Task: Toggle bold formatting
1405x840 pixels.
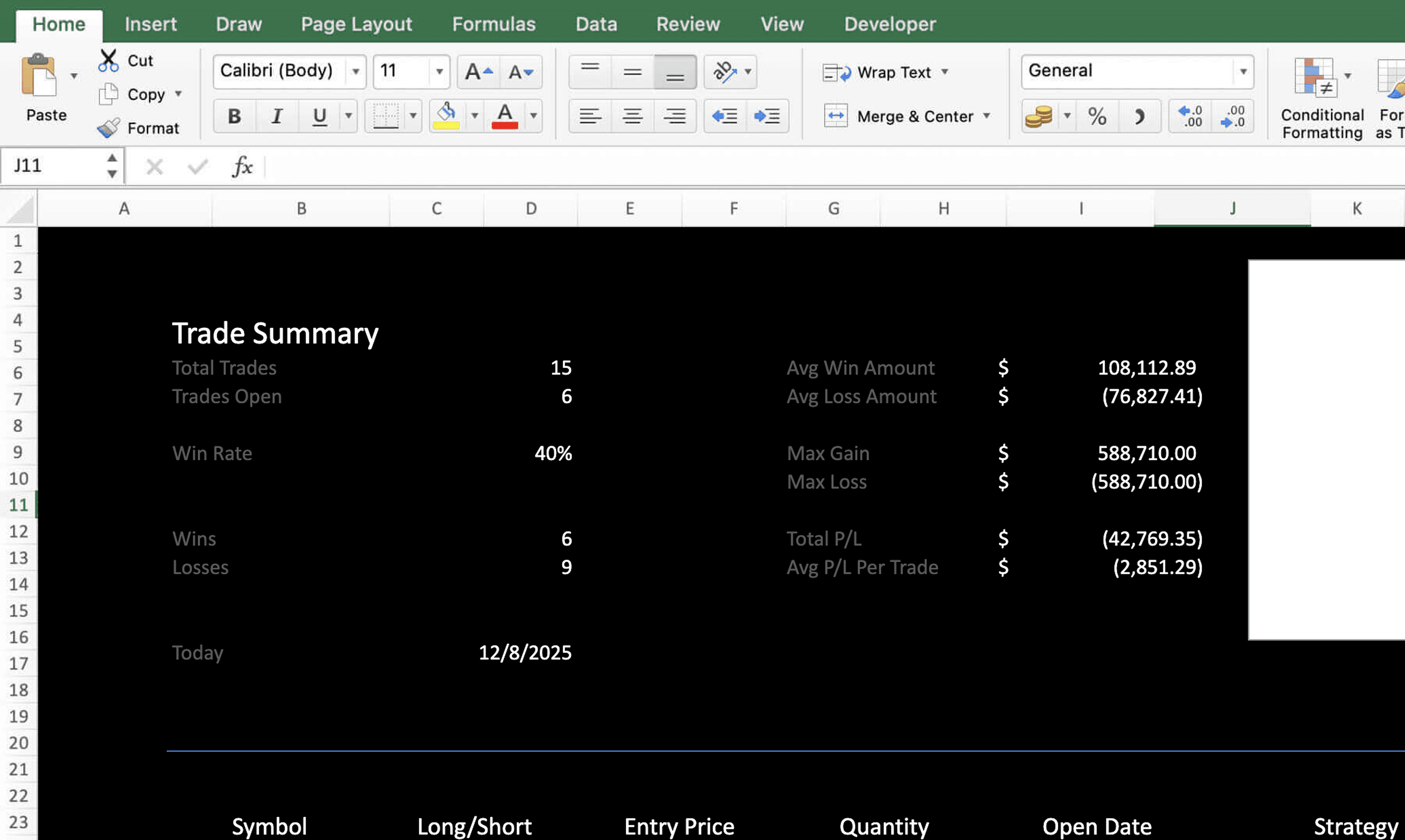Action: (234, 116)
